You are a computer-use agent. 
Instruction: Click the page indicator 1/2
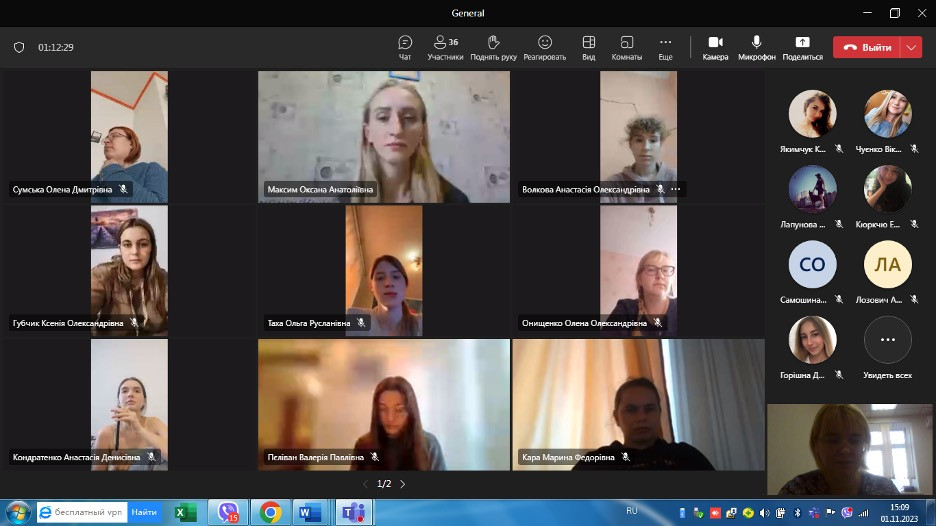pos(384,484)
